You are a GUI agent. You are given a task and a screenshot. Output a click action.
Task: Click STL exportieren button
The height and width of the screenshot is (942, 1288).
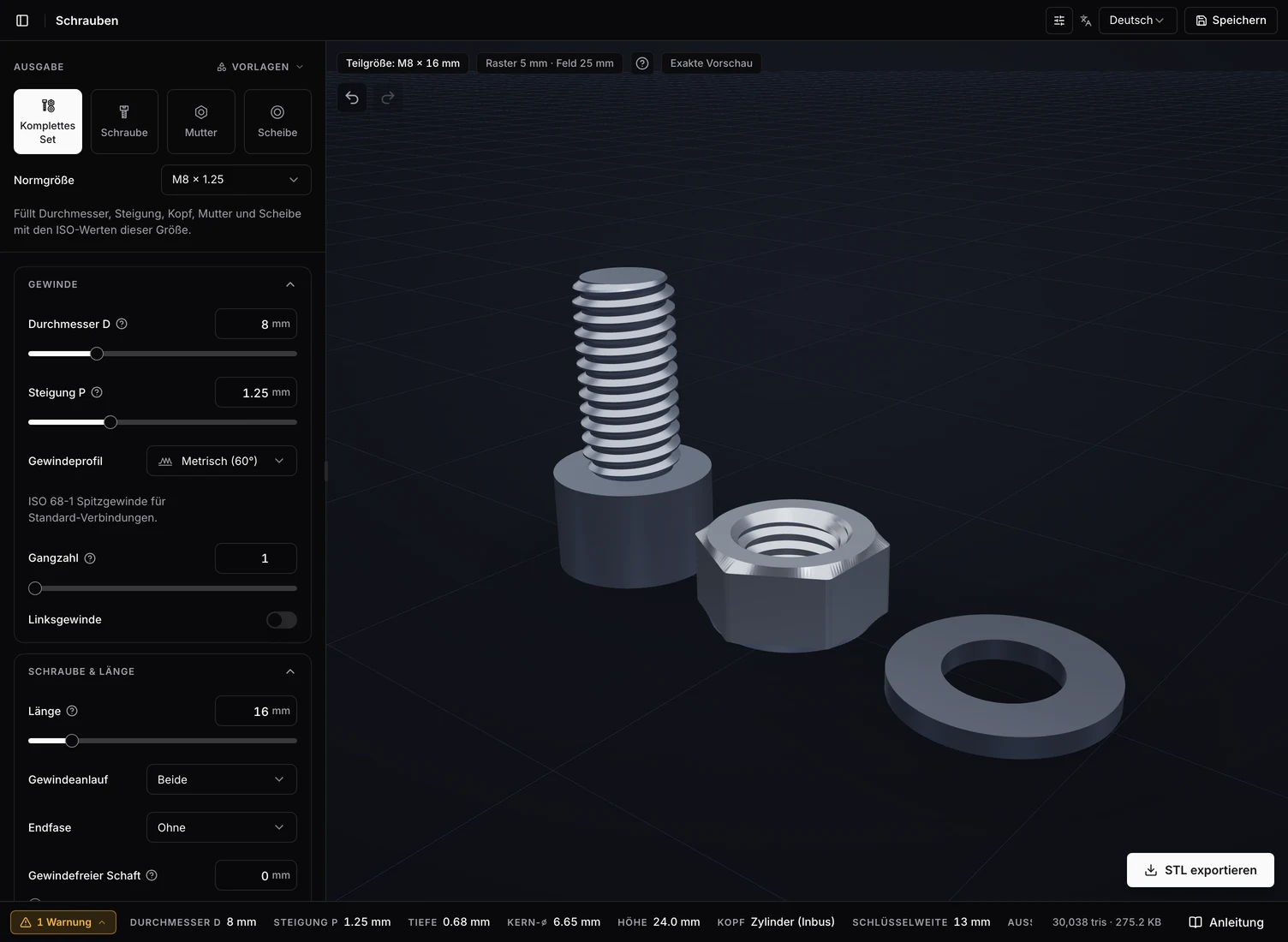[x=1201, y=870]
